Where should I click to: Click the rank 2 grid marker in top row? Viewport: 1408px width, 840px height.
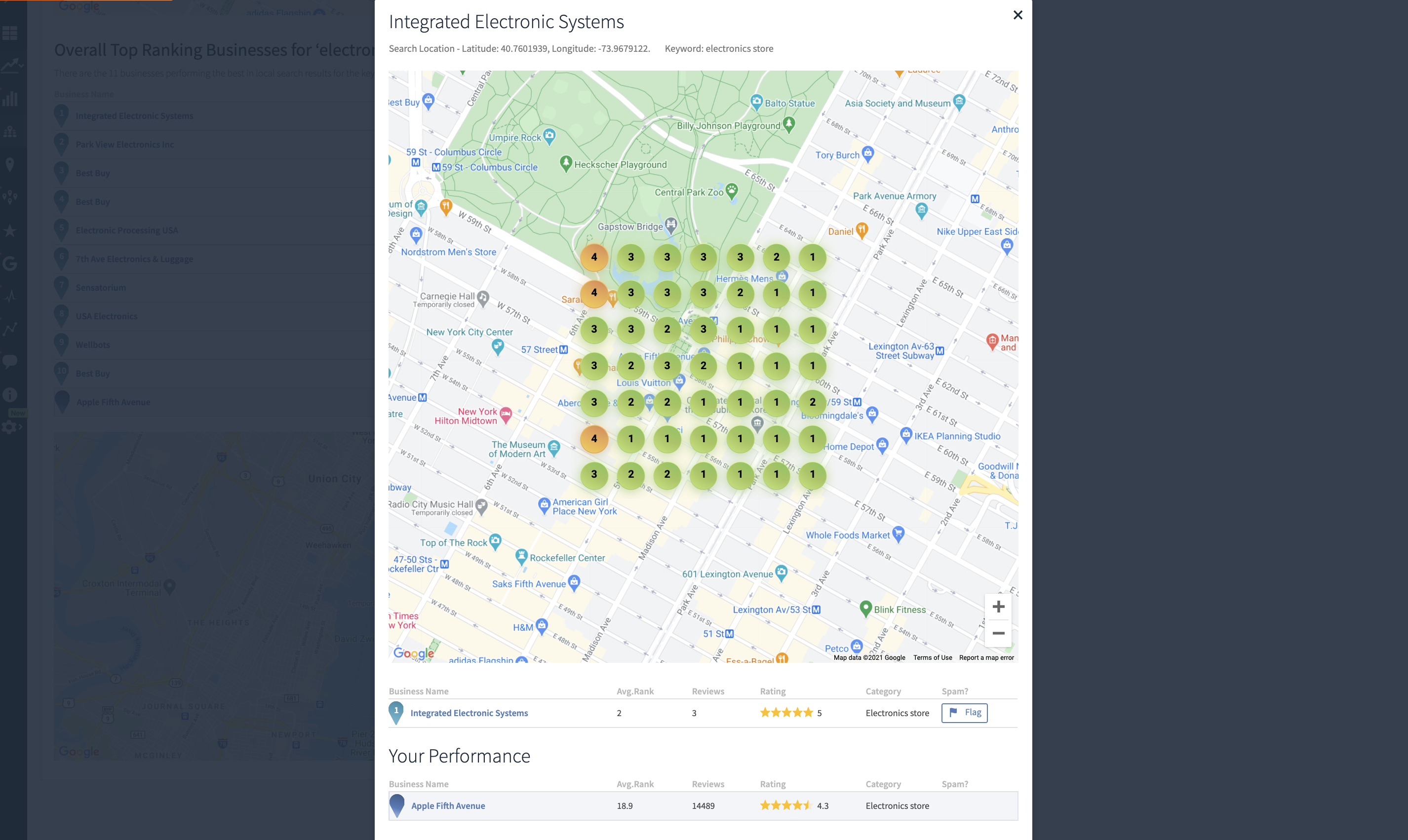776,257
